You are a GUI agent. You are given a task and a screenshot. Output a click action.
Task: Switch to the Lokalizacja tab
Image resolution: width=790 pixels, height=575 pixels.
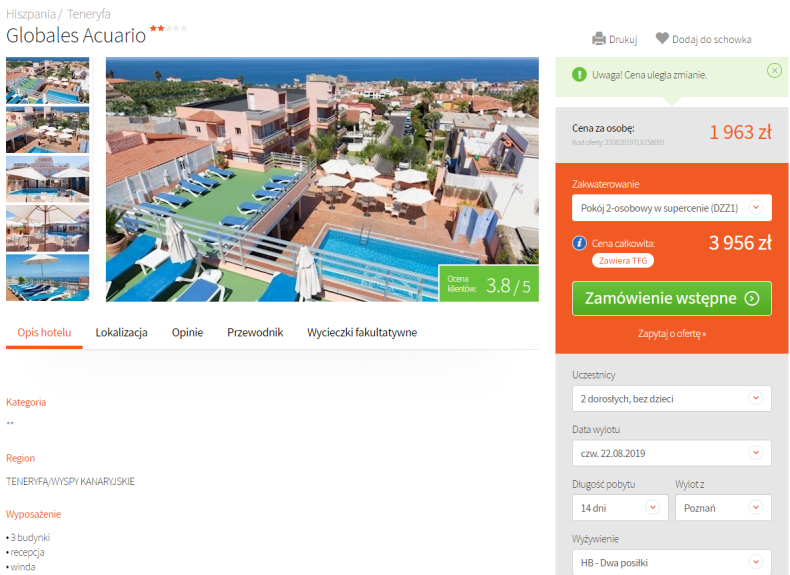(x=121, y=333)
